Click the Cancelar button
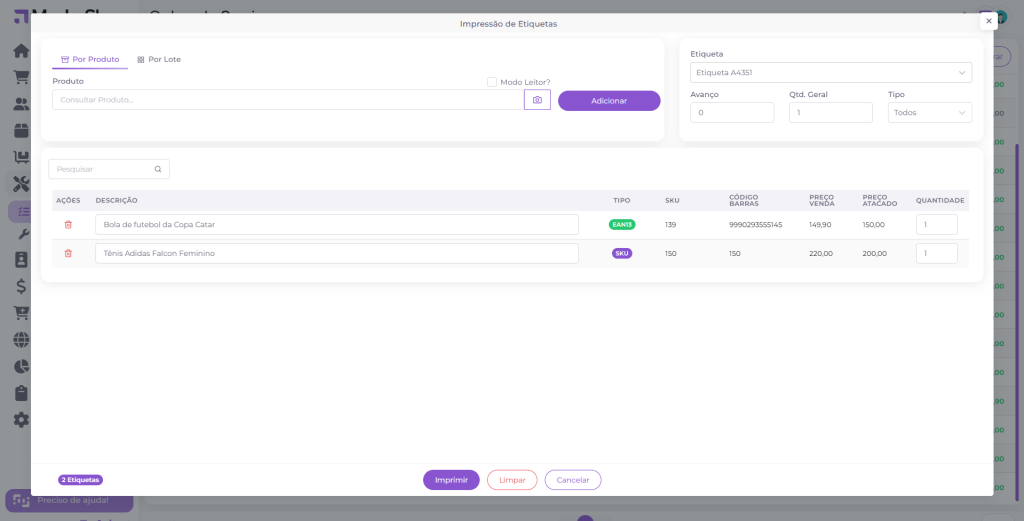The width and height of the screenshot is (1024, 521). (573, 480)
